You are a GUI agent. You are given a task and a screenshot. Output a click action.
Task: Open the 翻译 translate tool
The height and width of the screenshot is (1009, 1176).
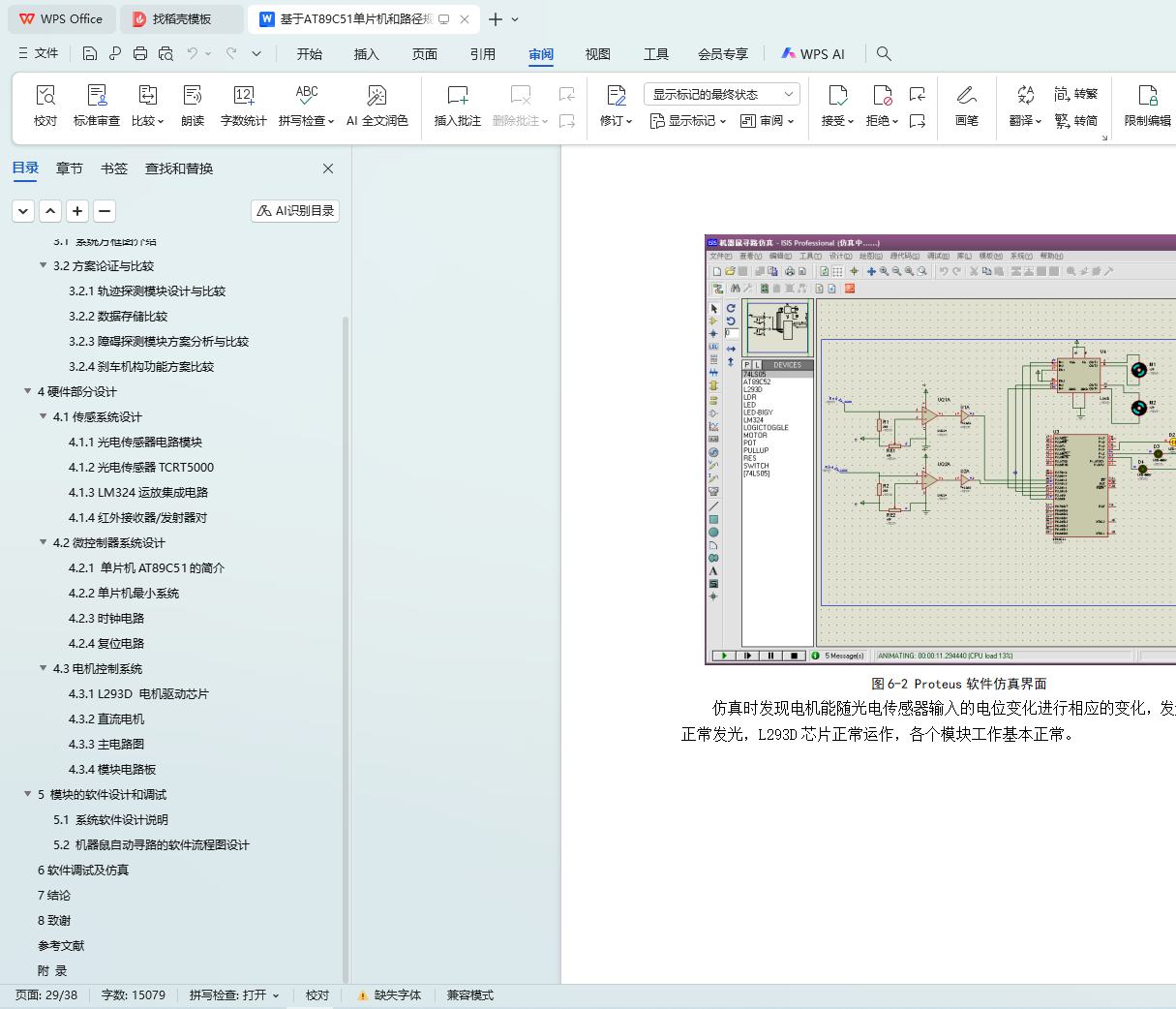pos(1025,106)
